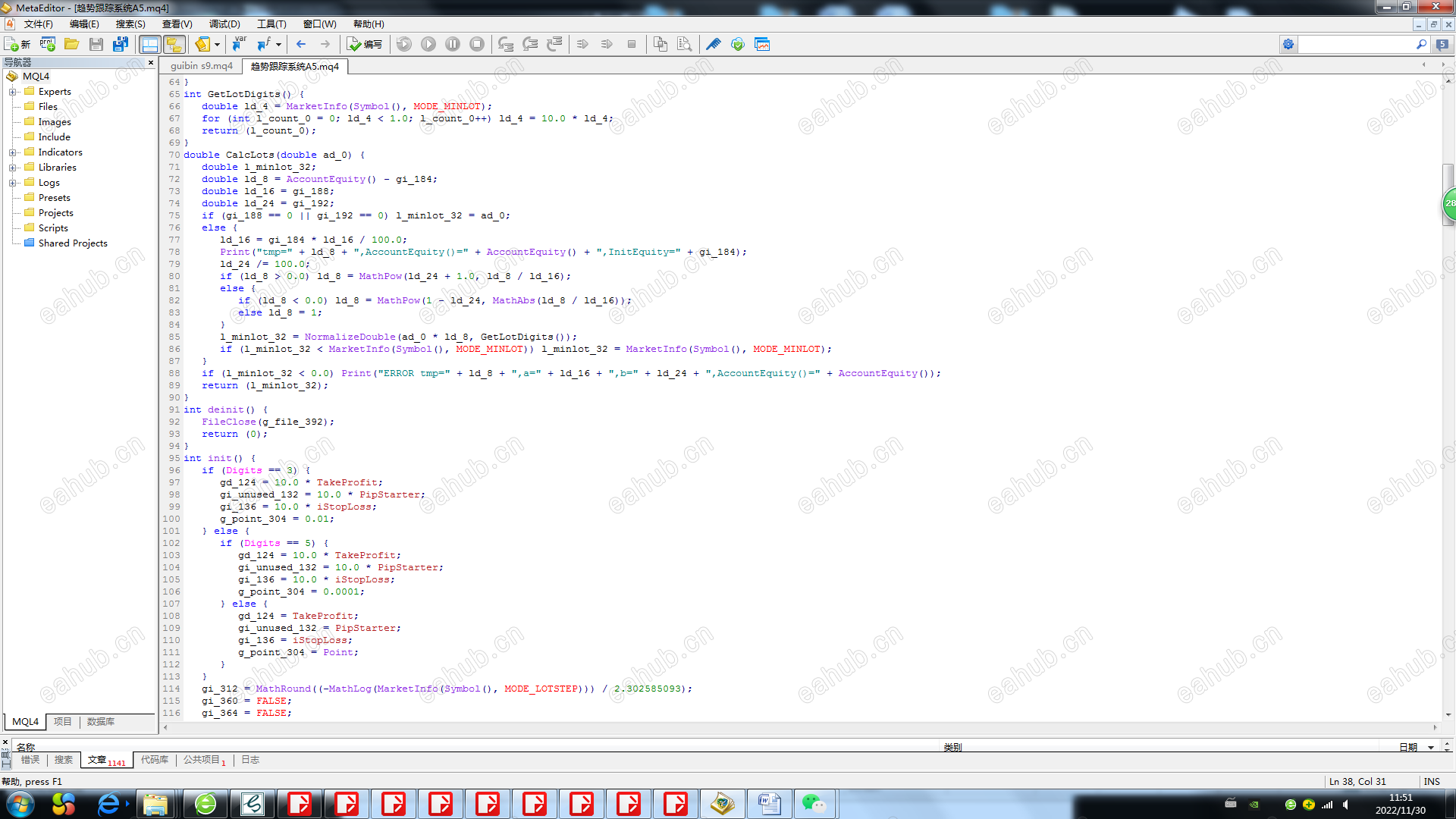Open the function list dropdown arrow

click(x=278, y=45)
